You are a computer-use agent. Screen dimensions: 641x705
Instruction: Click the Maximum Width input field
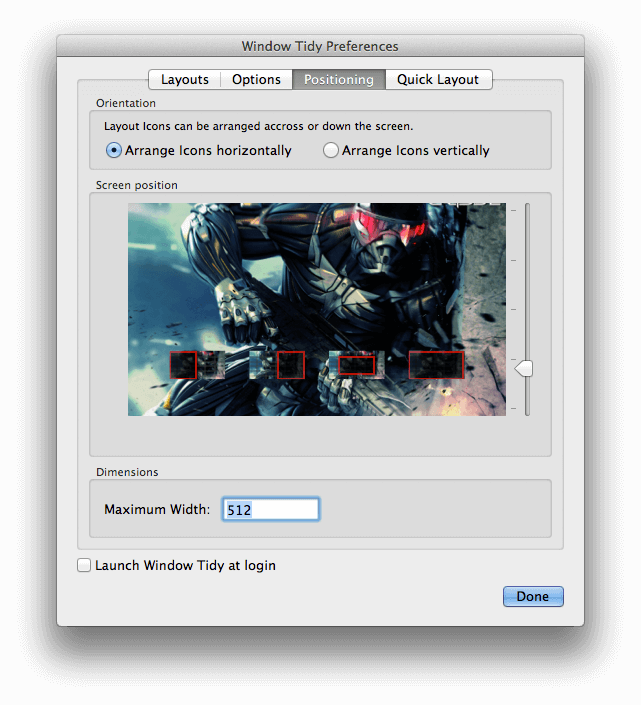click(271, 509)
